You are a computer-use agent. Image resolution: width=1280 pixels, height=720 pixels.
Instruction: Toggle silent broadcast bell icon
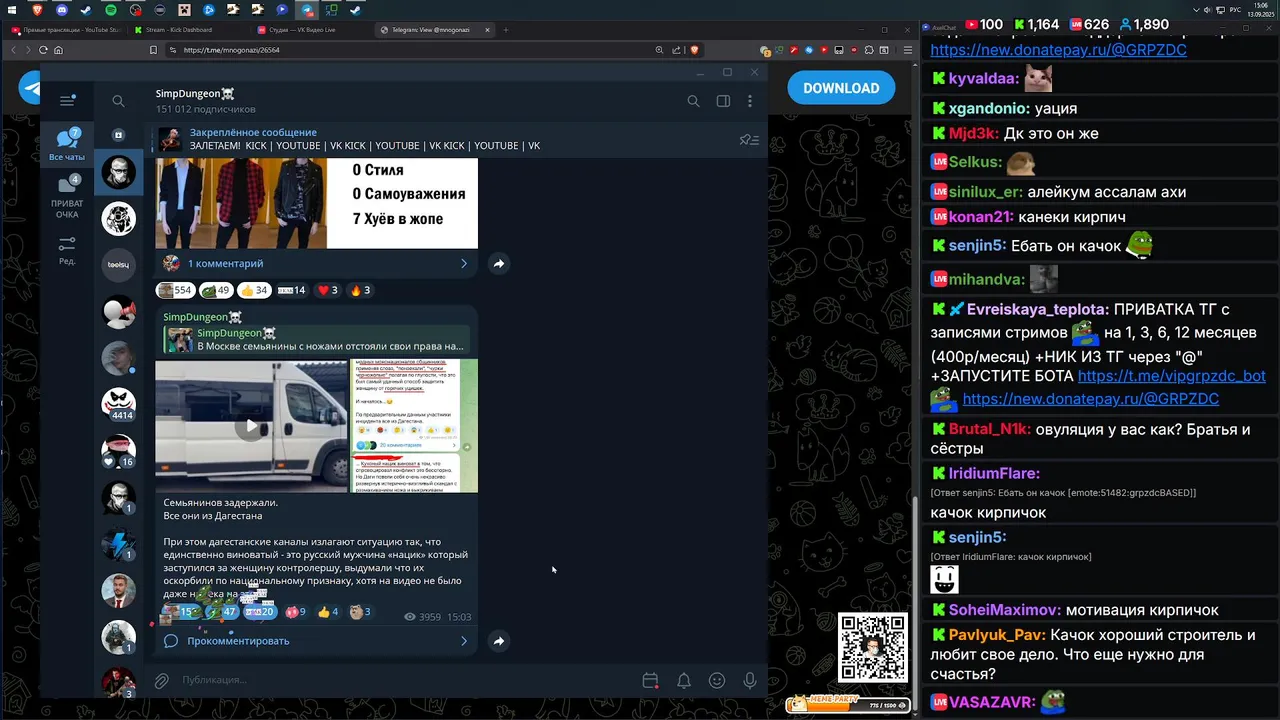click(x=684, y=681)
